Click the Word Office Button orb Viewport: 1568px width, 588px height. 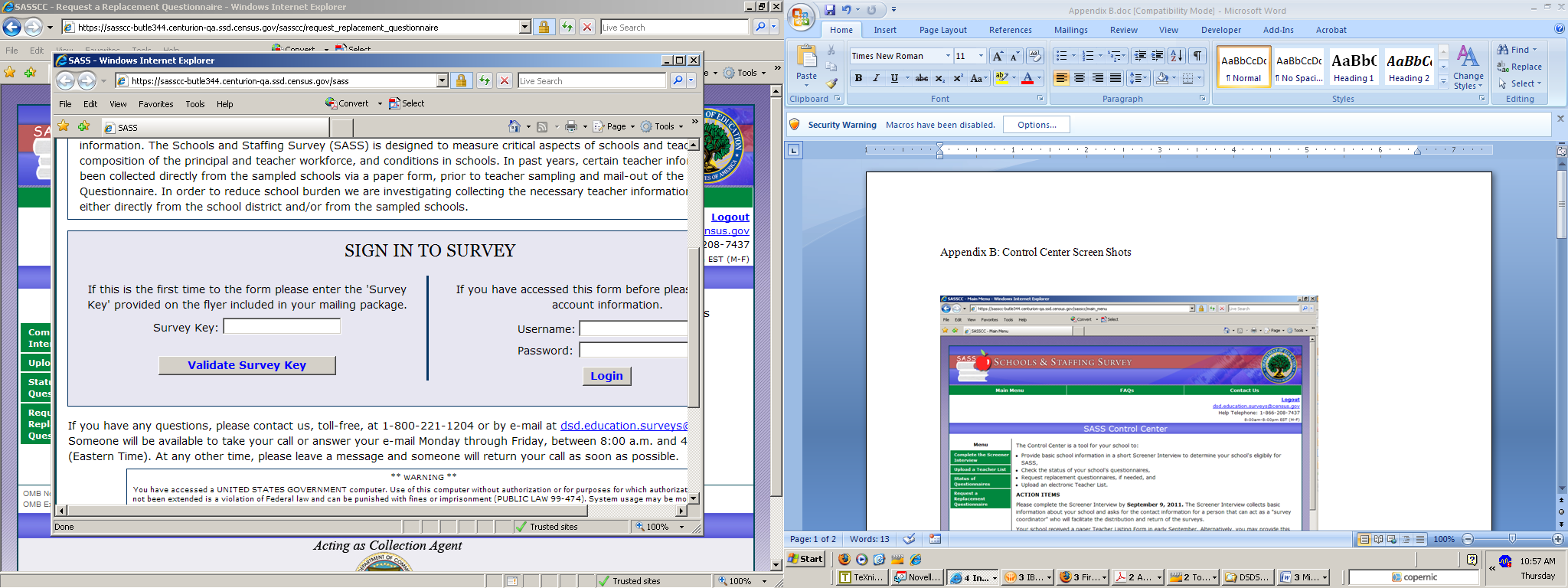[802, 18]
